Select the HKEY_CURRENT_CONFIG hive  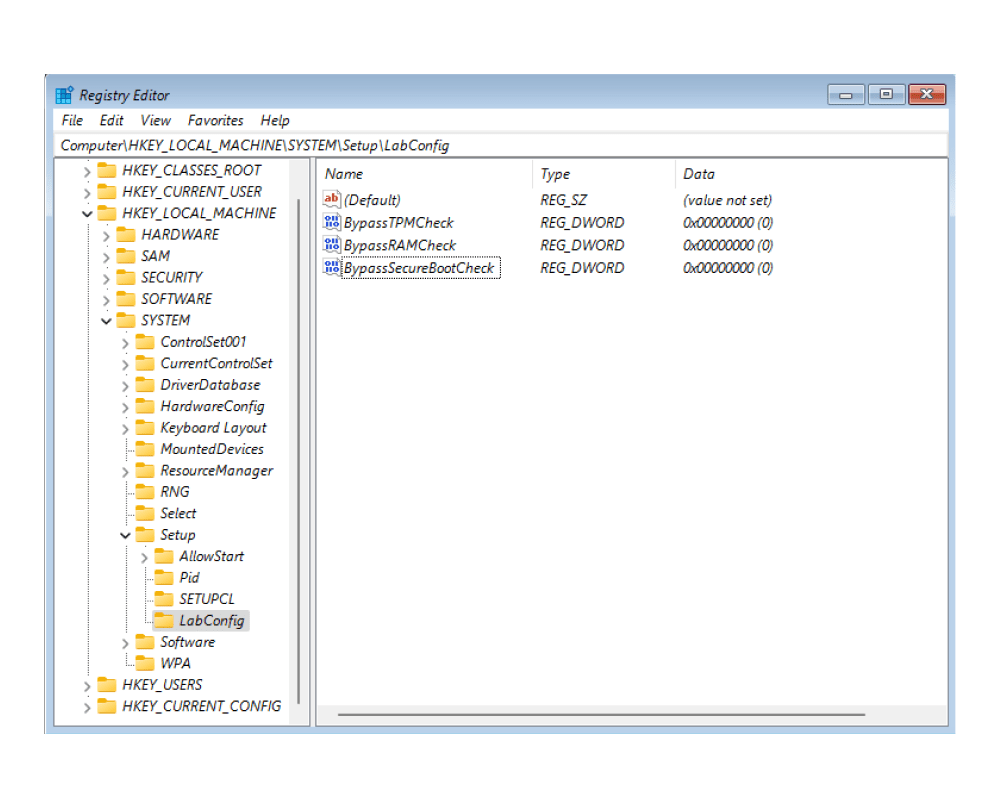202,706
